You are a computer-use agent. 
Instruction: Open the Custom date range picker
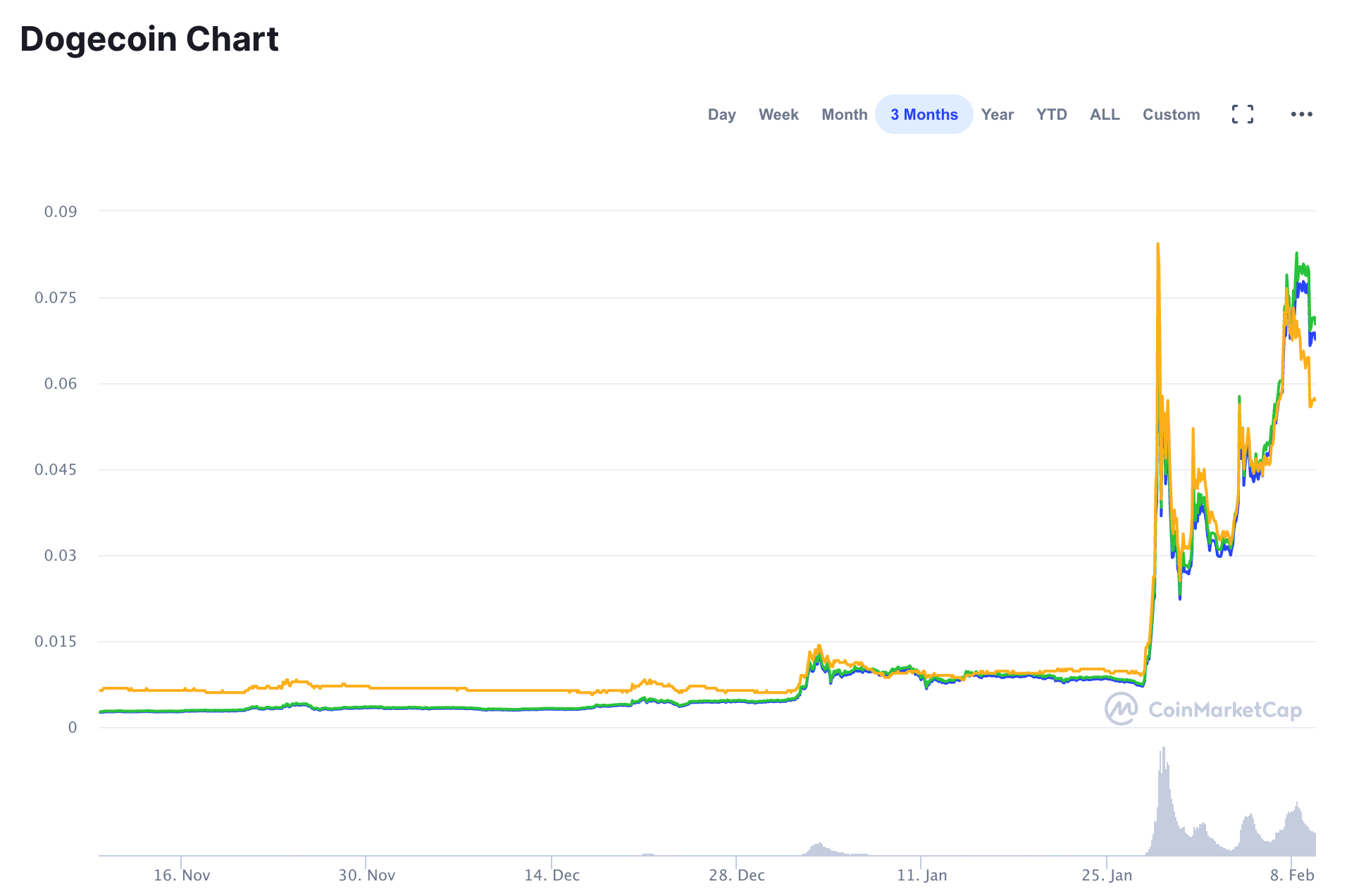(x=1171, y=114)
